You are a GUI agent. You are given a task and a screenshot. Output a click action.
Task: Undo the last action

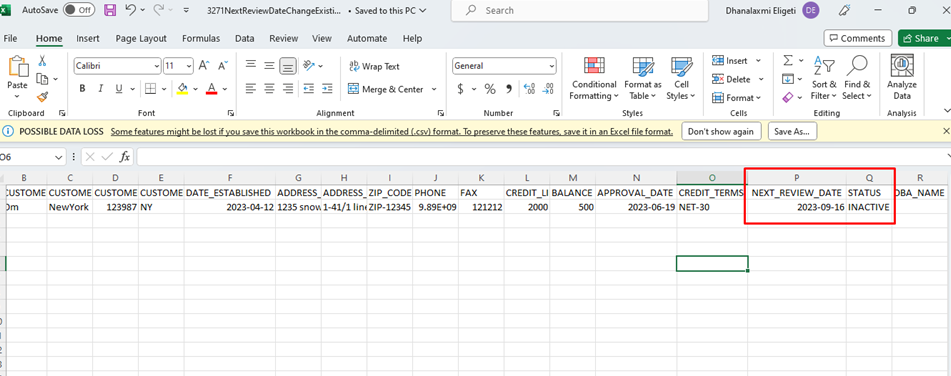(130, 10)
